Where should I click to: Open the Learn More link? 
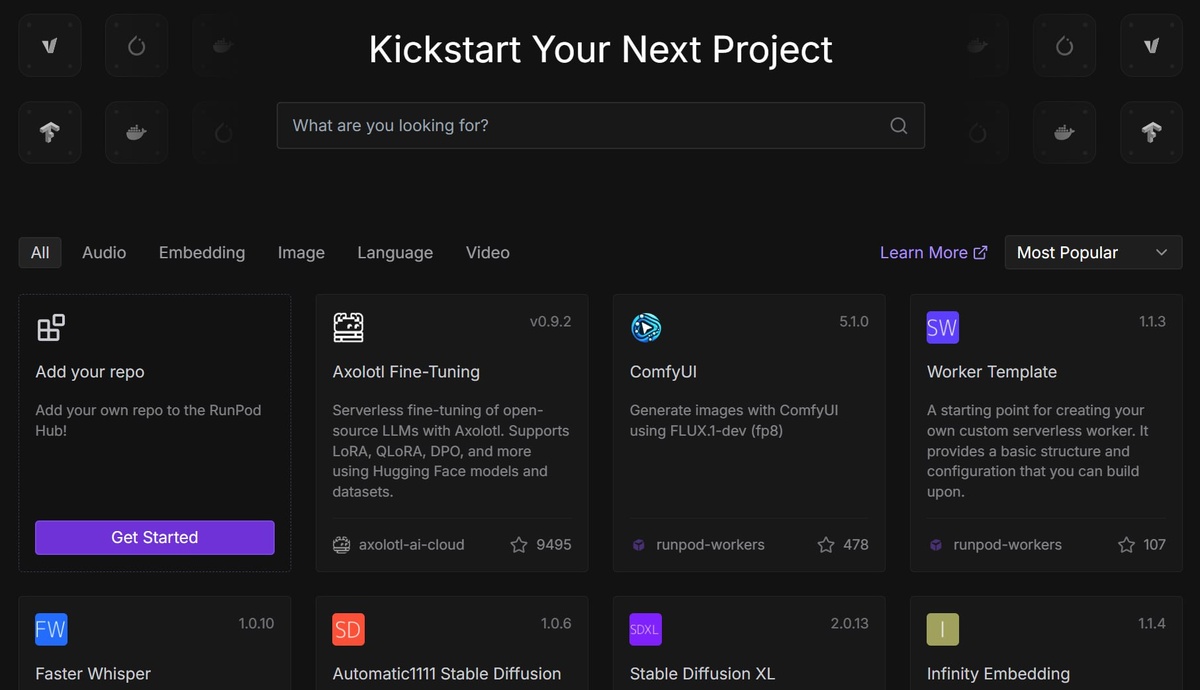click(x=932, y=253)
